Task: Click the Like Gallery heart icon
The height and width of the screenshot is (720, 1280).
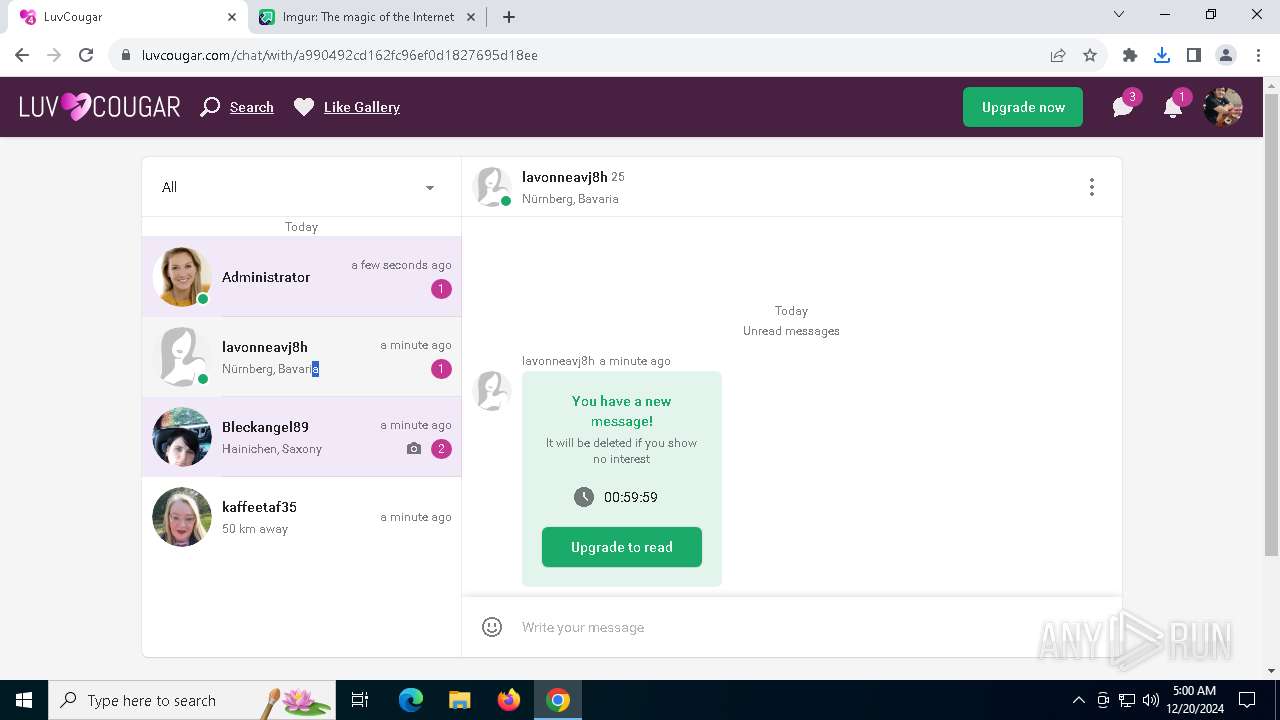Action: click(x=304, y=107)
